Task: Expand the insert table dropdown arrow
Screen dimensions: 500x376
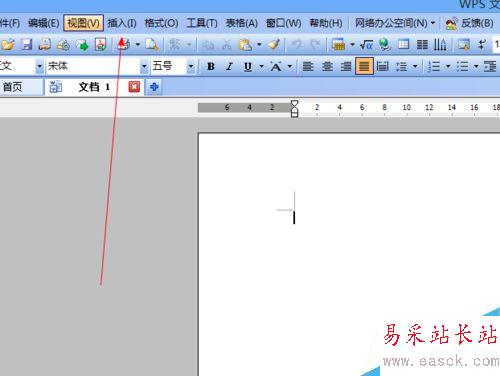Action: [352, 44]
